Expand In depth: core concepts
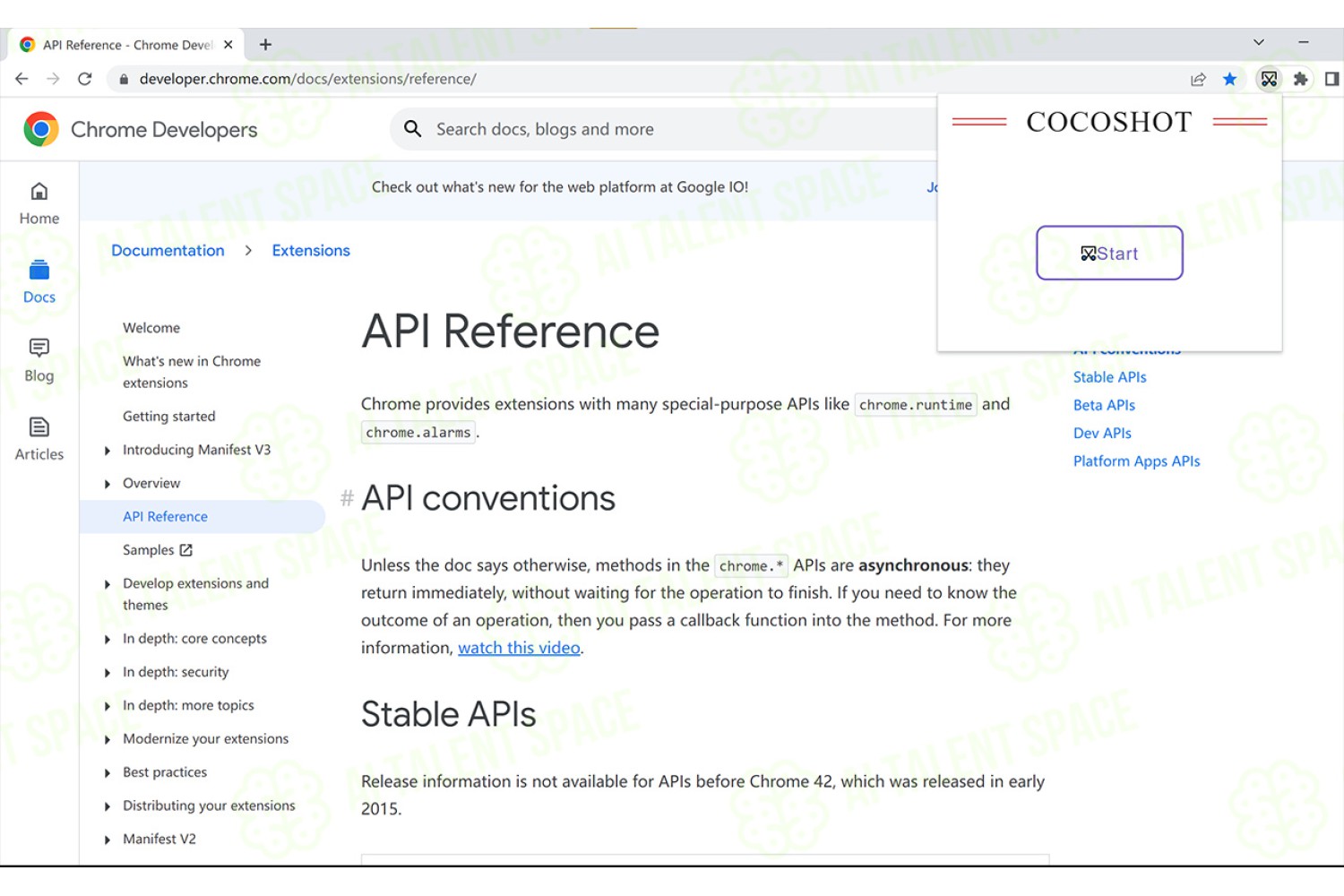This screenshot has height=896, width=1344. [108, 639]
